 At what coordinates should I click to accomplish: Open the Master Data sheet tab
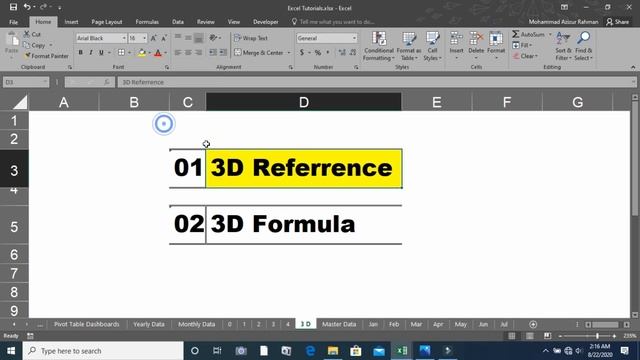coord(339,324)
